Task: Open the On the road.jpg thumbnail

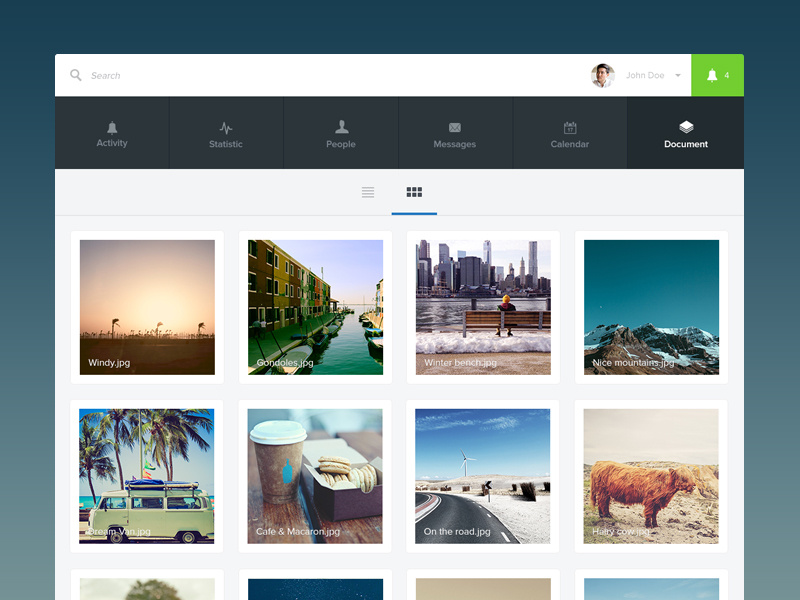Action: tap(483, 476)
